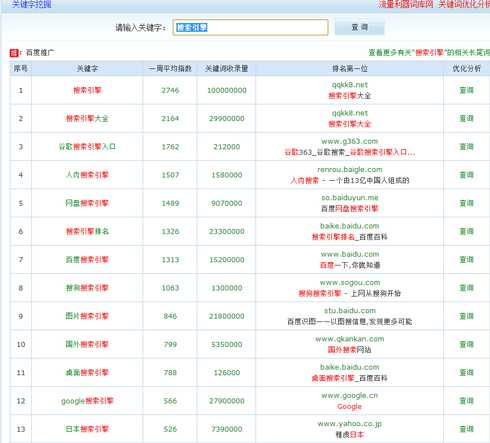The width and height of the screenshot is (490, 443).
Task: Open the www.yahoo.co.jp link
Action: coord(349,424)
